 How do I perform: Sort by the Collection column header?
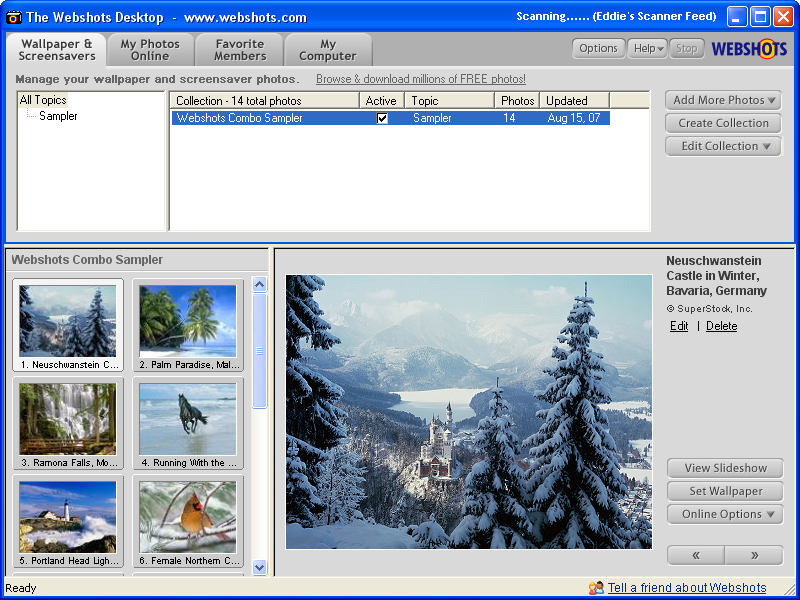[265, 101]
